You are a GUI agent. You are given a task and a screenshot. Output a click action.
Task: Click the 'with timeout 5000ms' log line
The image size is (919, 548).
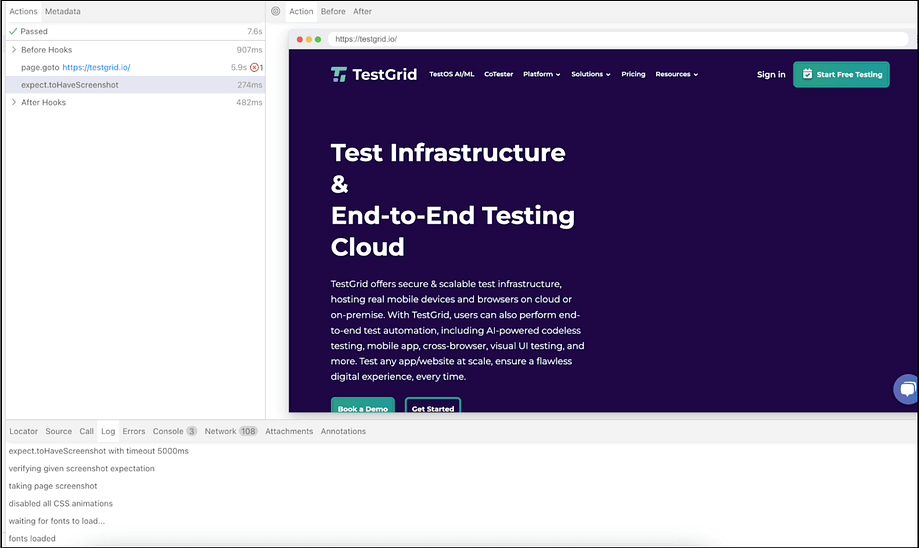pos(98,451)
